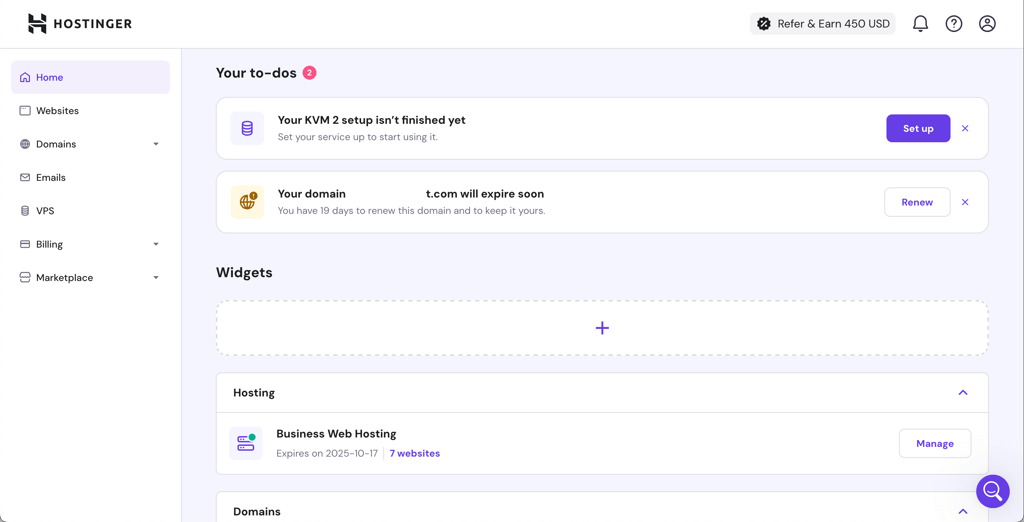The image size is (1024, 522).
Task: Open Websites in the sidebar
Action: (90, 110)
